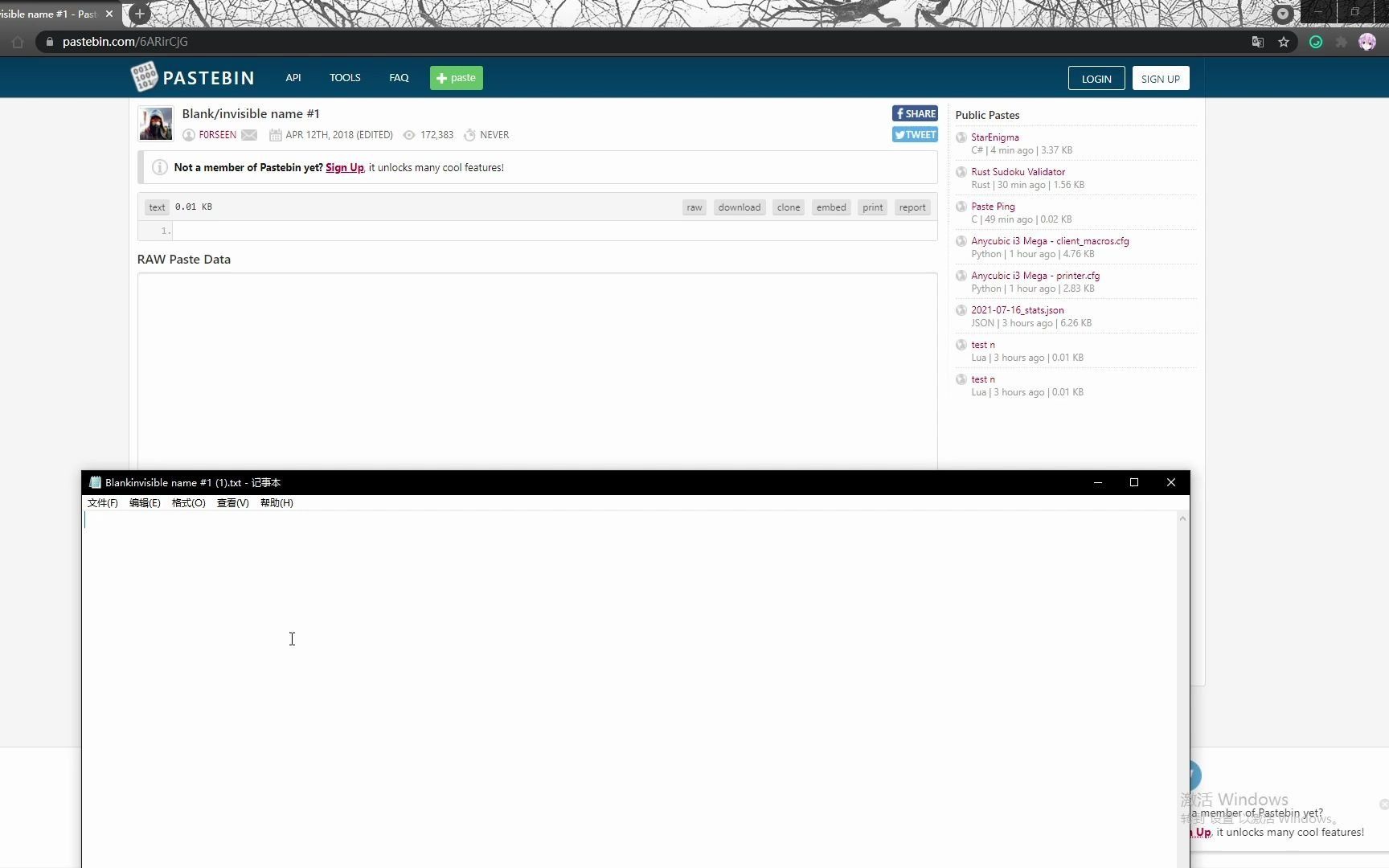Click the globe icon beside Rust Sudoku Validator
The width and height of the screenshot is (1389, 868).
tap(961, 172)
